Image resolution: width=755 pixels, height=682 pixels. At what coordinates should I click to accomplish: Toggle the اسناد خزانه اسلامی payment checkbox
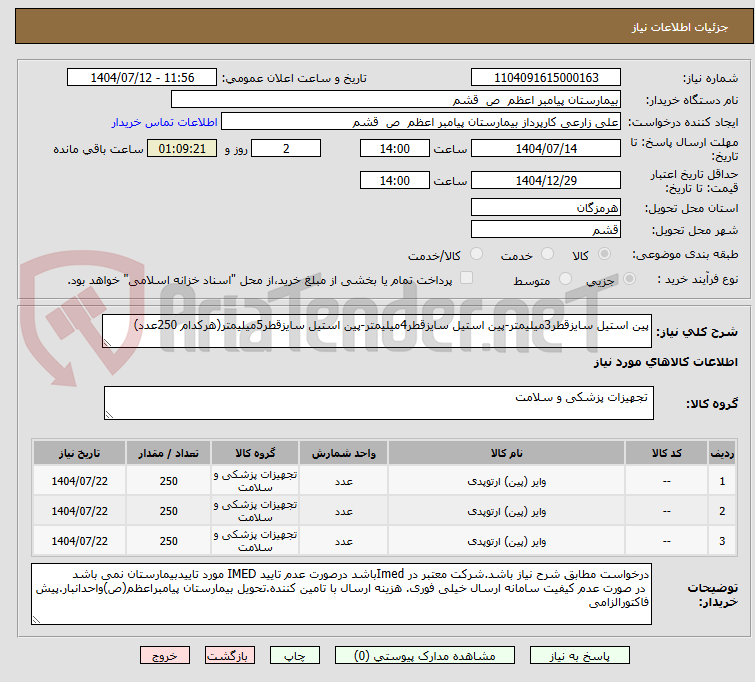[x=466, y=279]
